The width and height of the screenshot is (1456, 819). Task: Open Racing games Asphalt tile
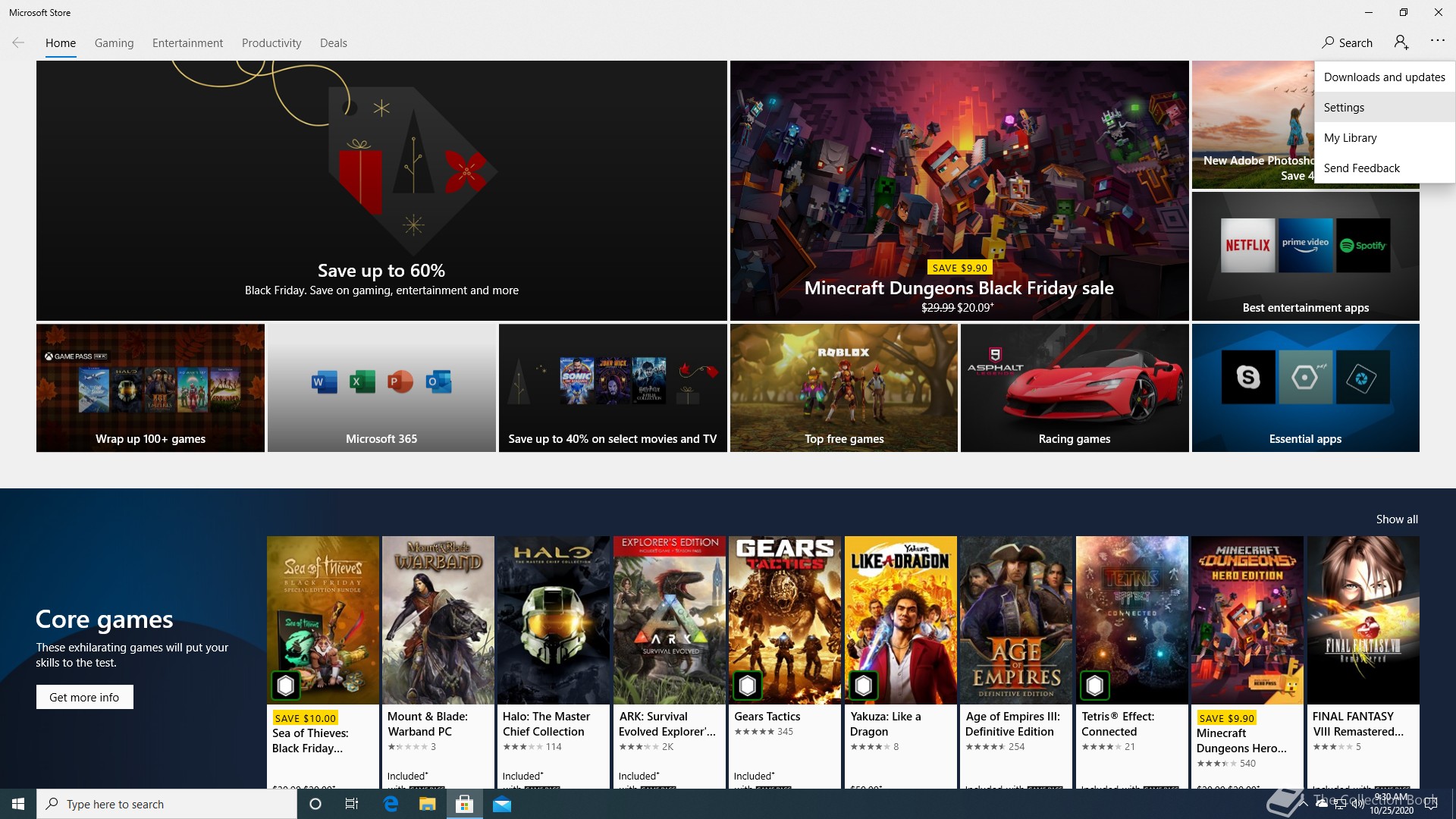tap(1075, 388)
